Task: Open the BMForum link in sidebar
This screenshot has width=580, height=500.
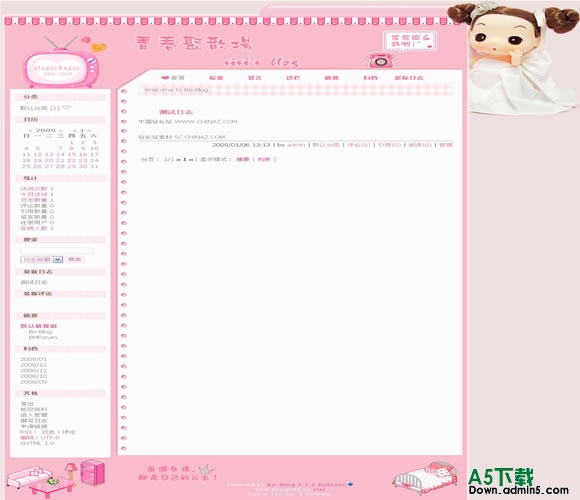Action: [x=43, y=337]
